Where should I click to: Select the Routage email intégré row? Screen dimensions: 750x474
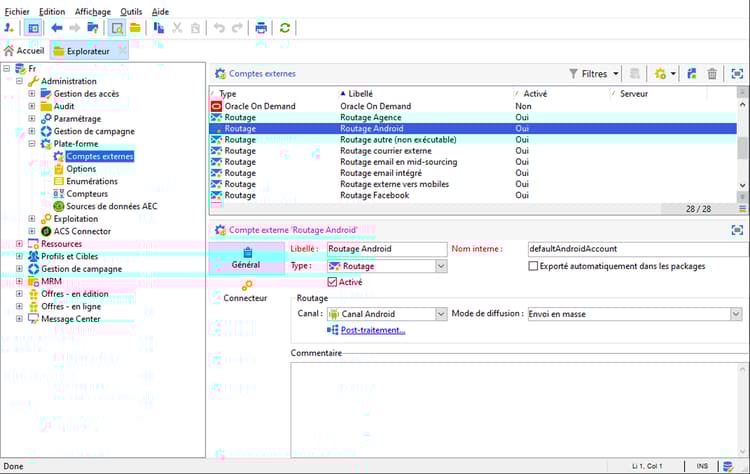[473, 173]
